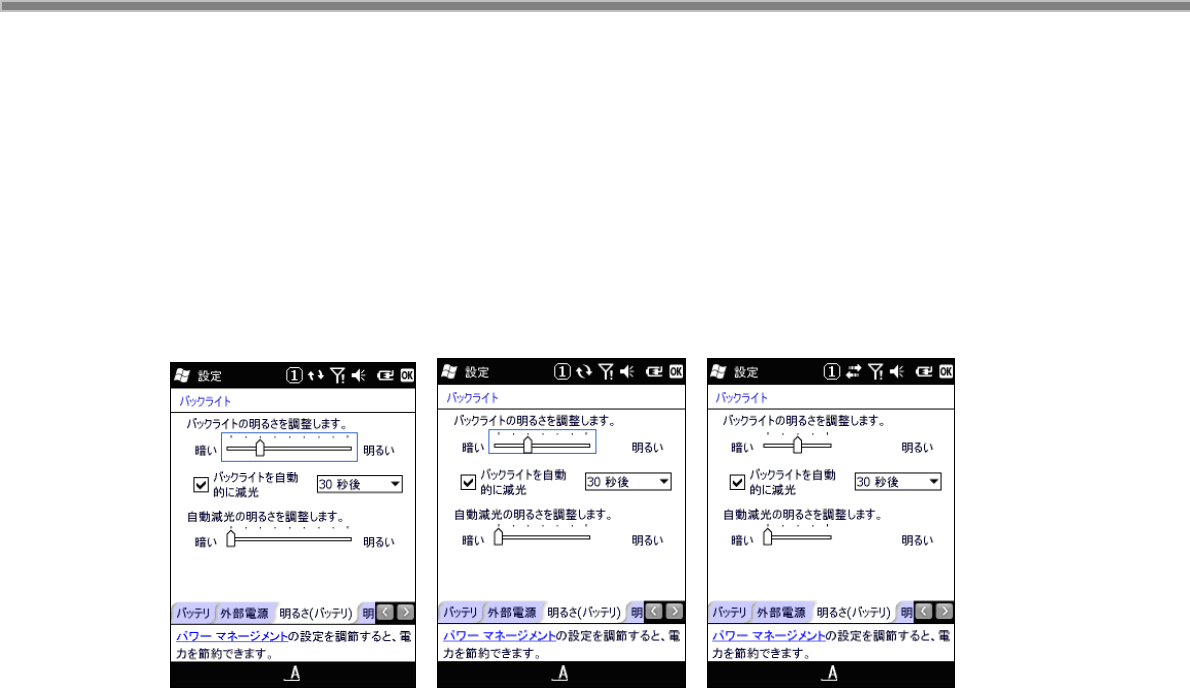Open the 30 秒後 dropdown in right screenshot
The height and width of the screenshot is (688, 1190).
pos(898,482)
